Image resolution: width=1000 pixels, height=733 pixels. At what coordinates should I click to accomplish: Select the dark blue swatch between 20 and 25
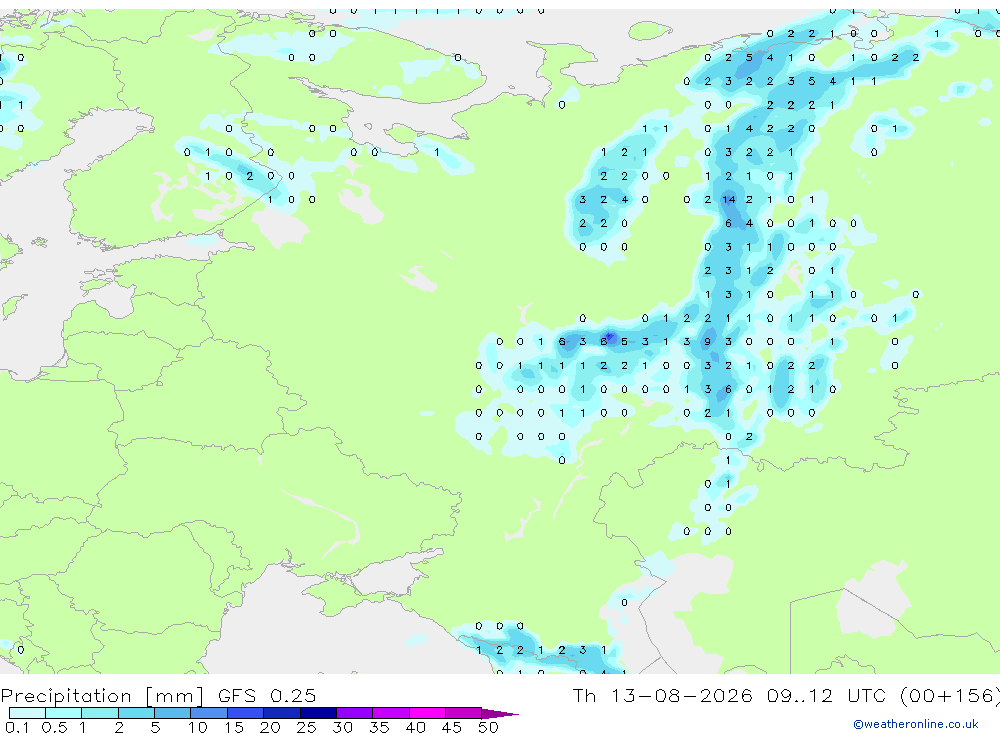coord(282,713)
